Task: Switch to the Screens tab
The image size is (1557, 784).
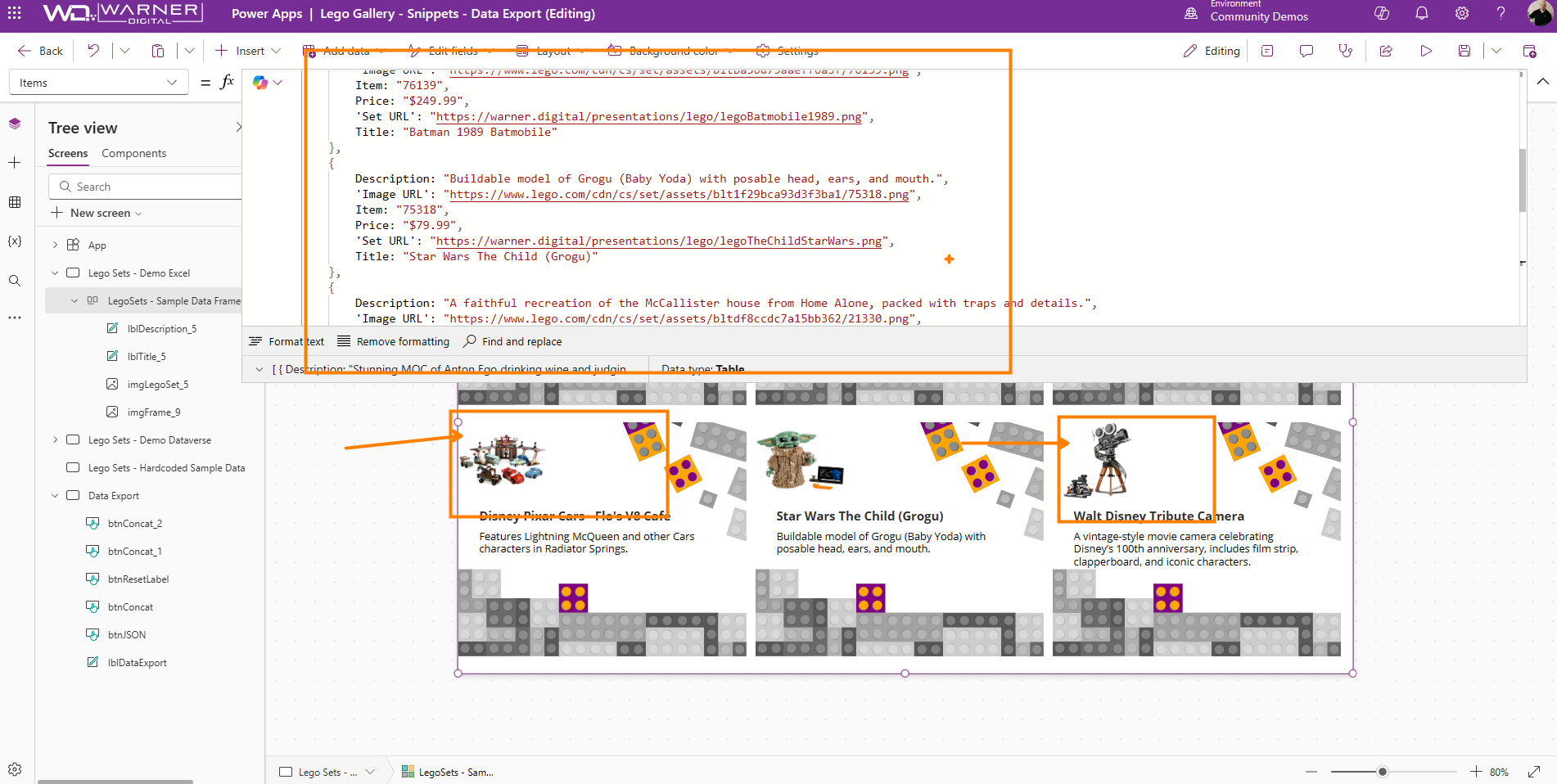Action: coord(68,153)
